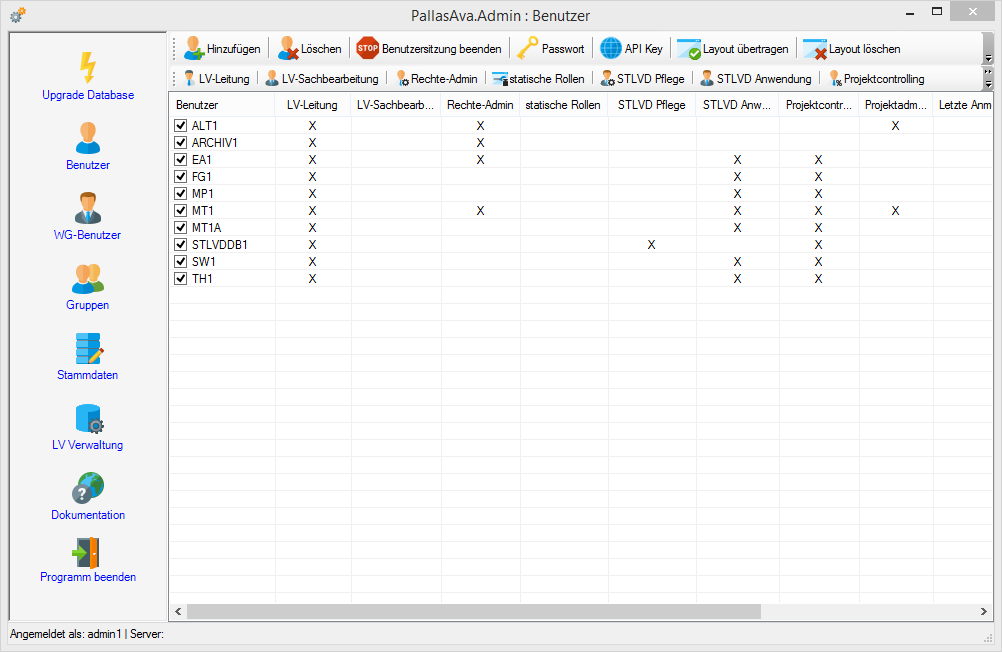Click Layout übertragen in toolbar
1002x652 pixels.
coord(732,49)
